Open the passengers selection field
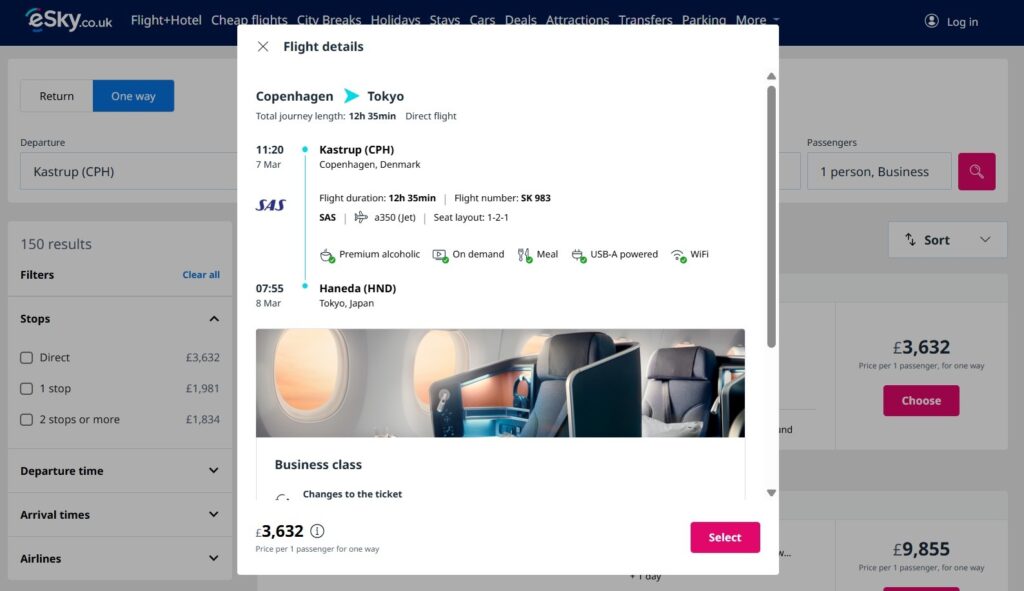 878,171
